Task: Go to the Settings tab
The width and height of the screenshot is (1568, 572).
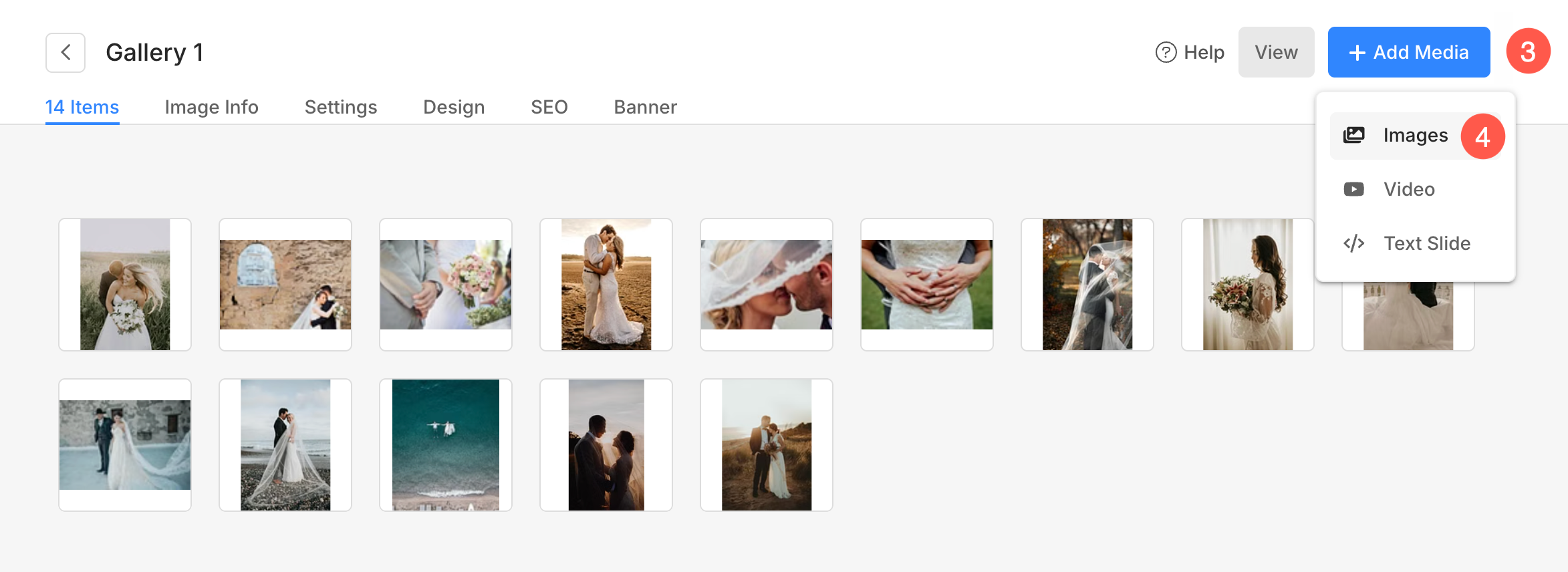Action: 341,107
